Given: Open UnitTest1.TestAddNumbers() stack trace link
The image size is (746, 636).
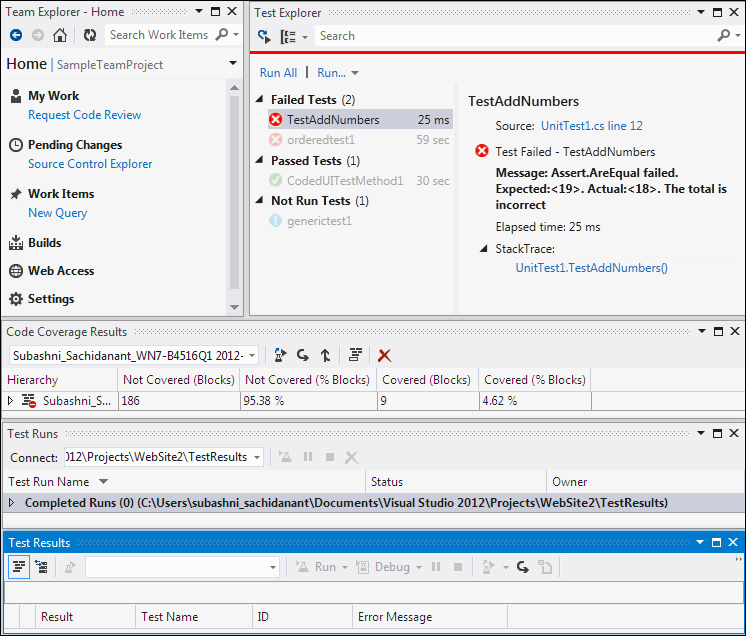Looking at the screenshot, I should pos(591,268).
